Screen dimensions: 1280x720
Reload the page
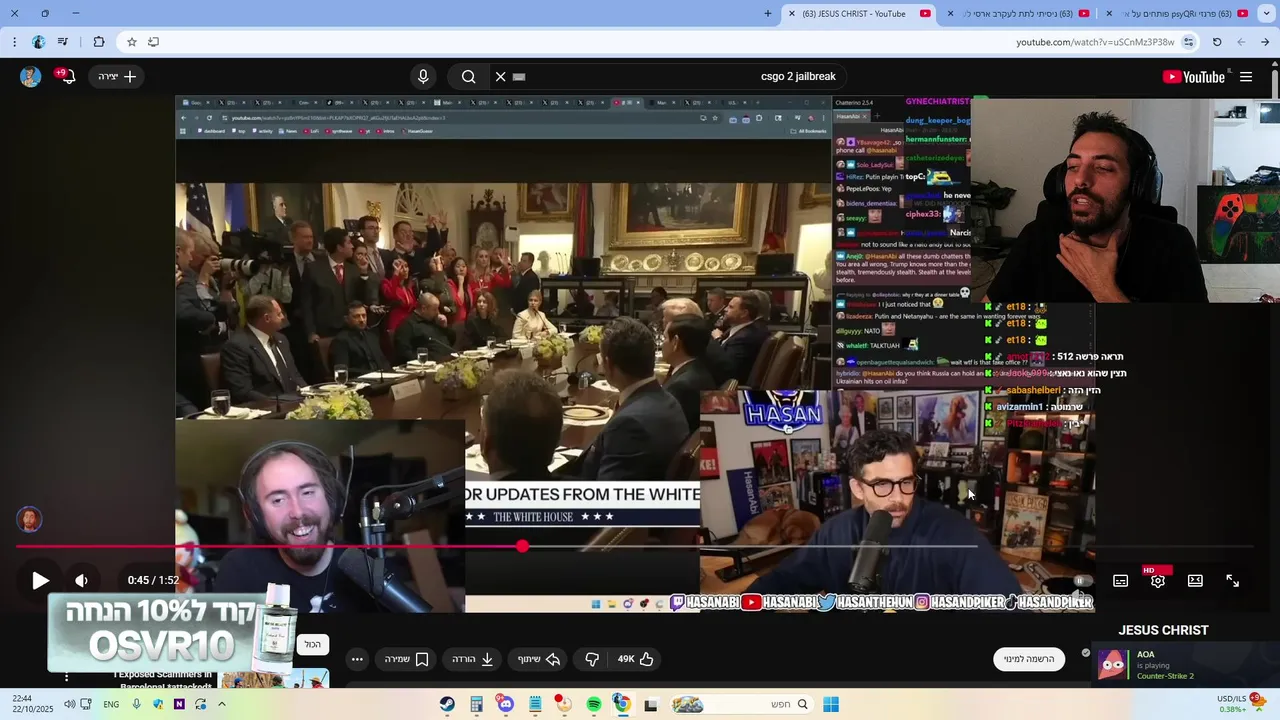[1217, 42]
